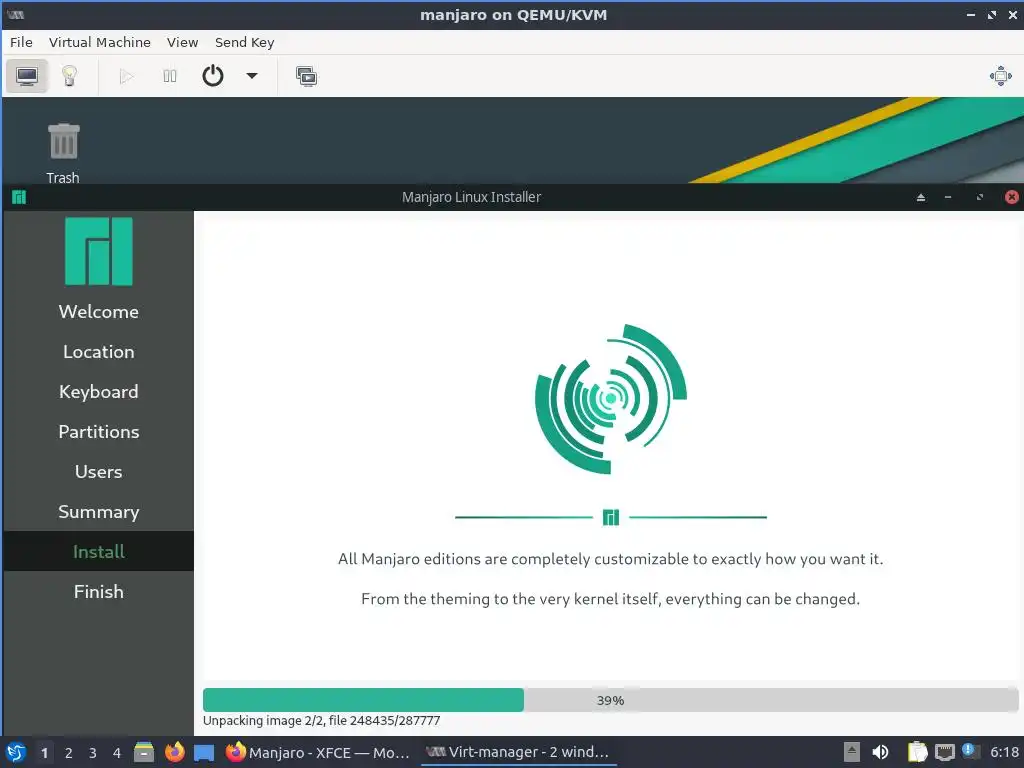Click the spinning Manjaro slideshow graphic
Image resolution: width=1024 pixels, height=768 pixels.
611,398
